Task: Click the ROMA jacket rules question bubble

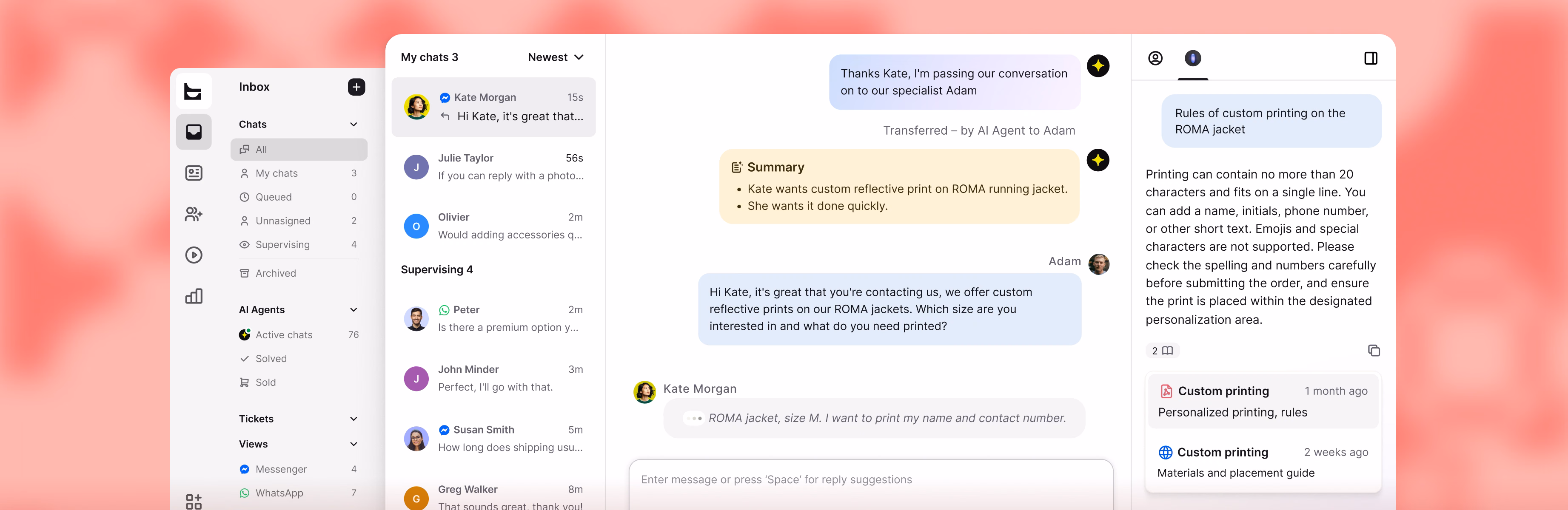Action: [1271, 121]
